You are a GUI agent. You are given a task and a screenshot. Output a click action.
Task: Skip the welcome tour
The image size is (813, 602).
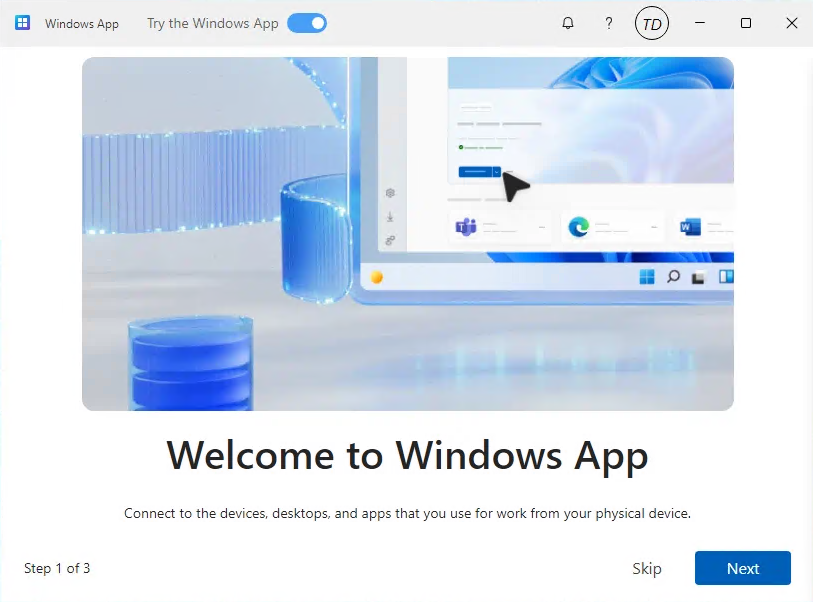tap(647, 568)
